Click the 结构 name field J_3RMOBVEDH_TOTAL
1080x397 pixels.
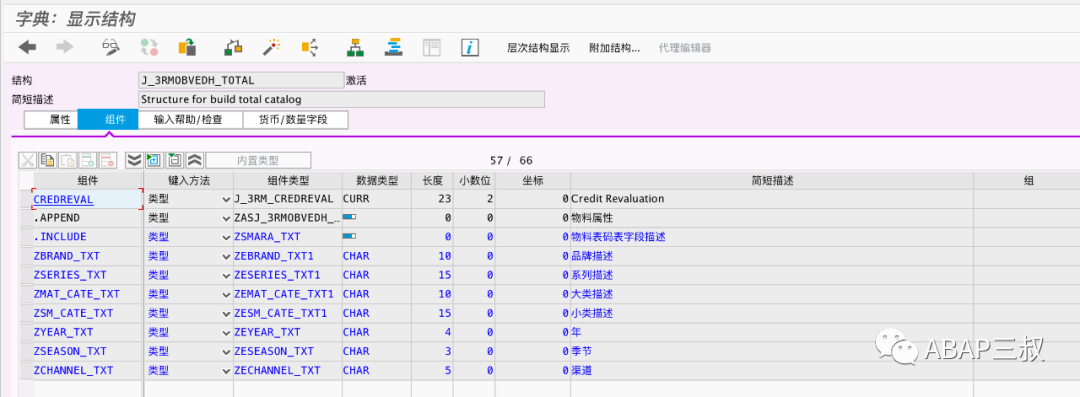pos(240,80)
